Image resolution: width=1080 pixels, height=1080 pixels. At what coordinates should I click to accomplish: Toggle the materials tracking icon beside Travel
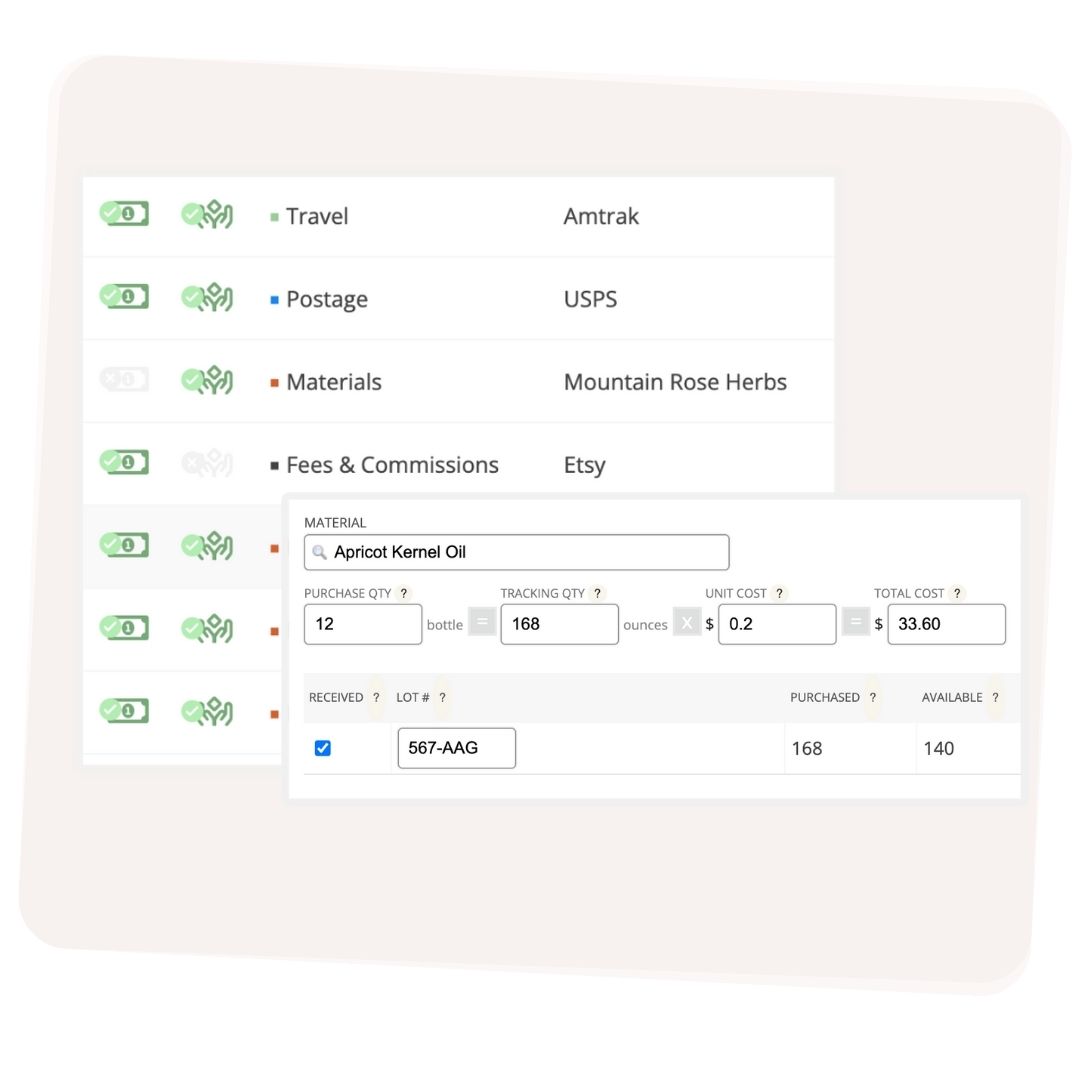[x=206, y=212]
